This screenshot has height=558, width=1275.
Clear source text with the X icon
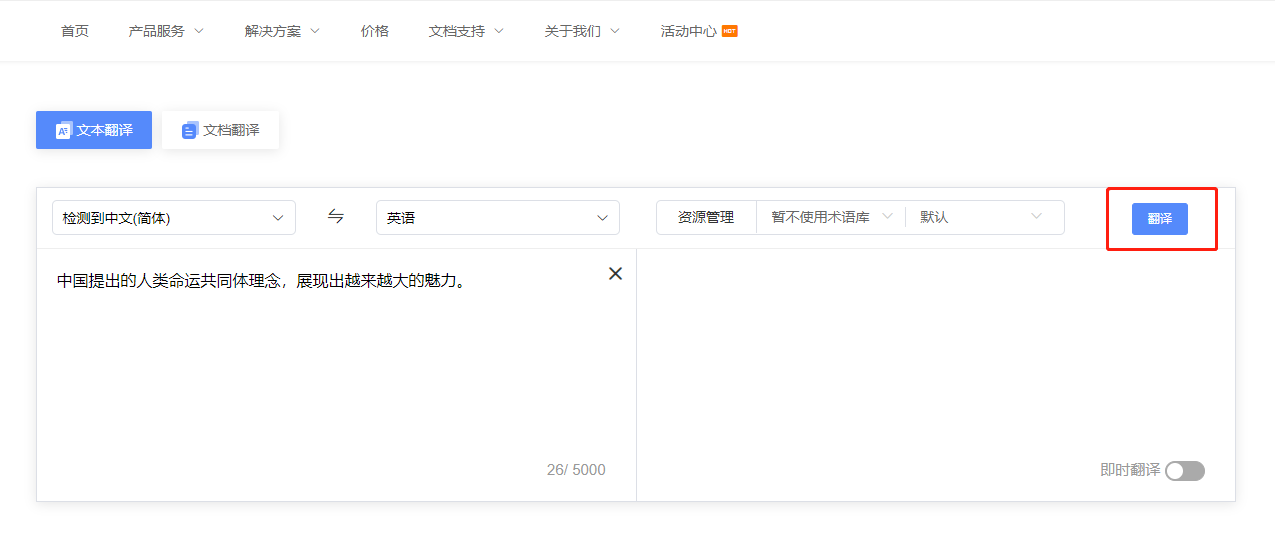tap(615, 274)
